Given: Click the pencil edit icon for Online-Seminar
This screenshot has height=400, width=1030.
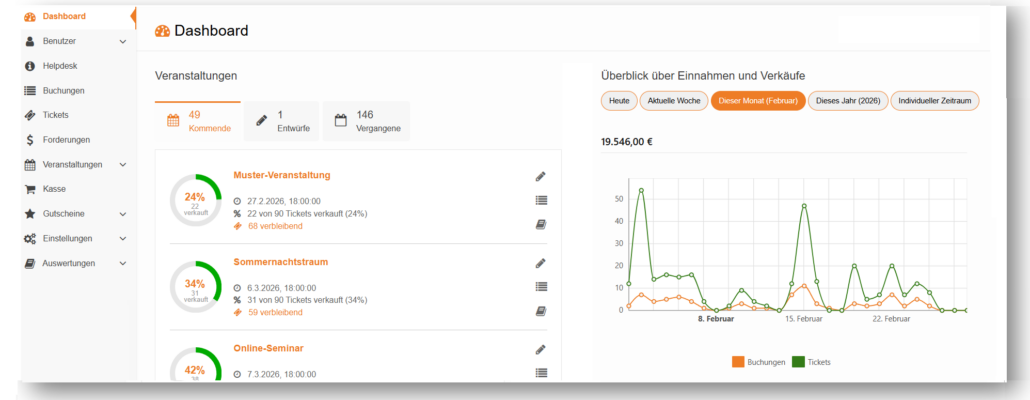Looking at the screenshot, I should 541,349.
